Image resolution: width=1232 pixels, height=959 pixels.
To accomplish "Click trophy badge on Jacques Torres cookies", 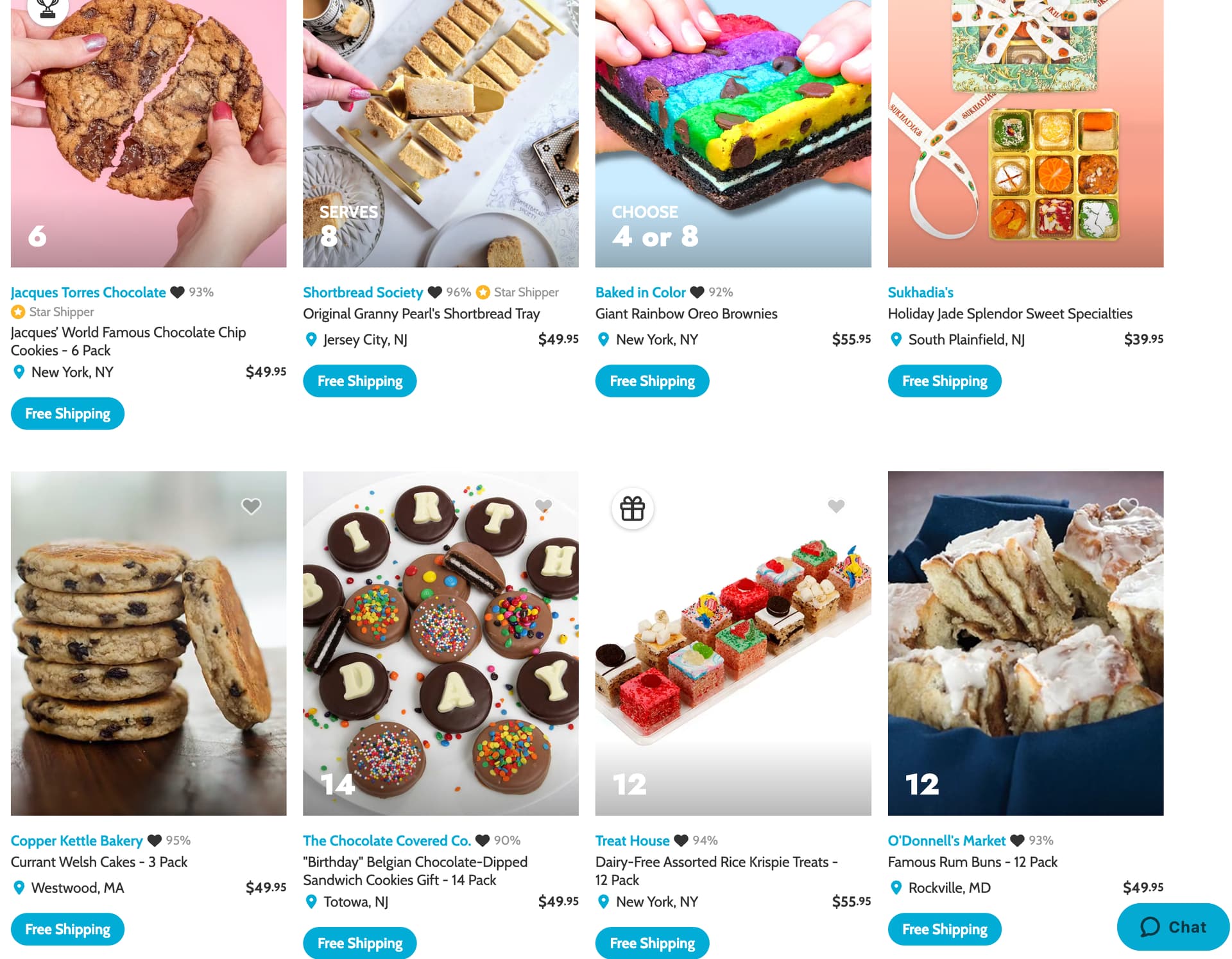I will click(x=48, y=8).
